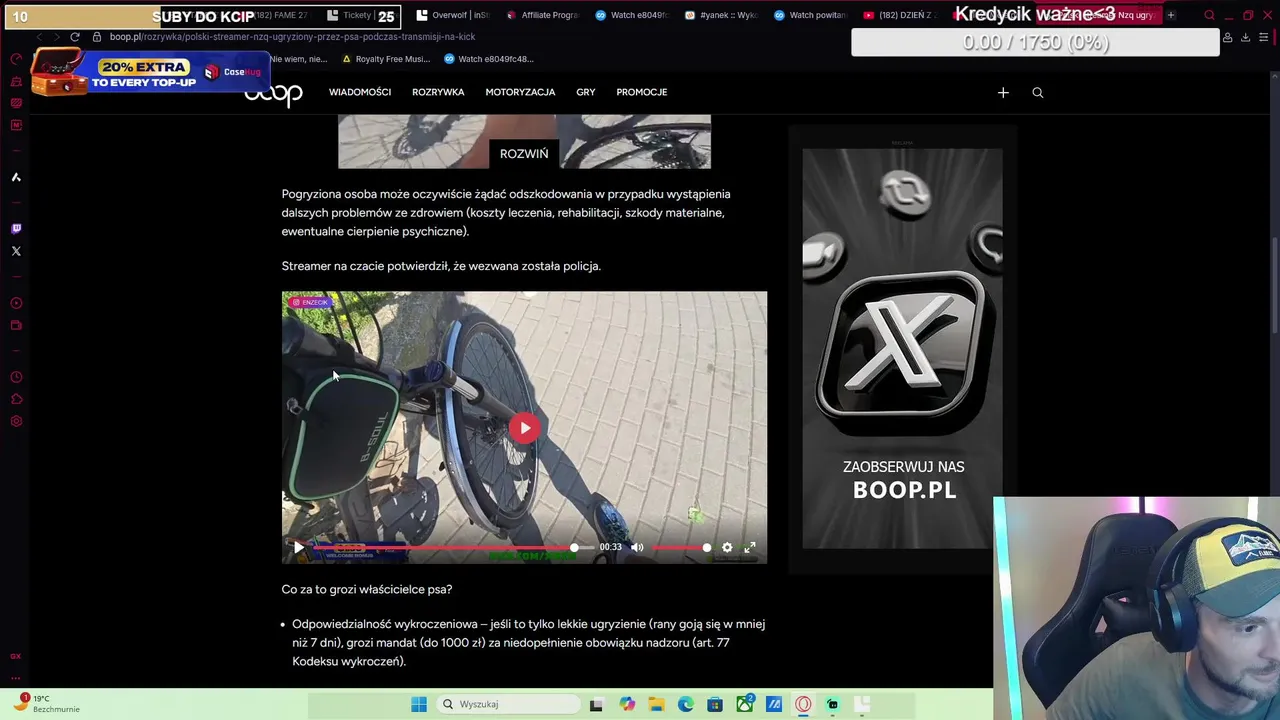Click the browser downloads icon at top right

(x=1245, y=37)
